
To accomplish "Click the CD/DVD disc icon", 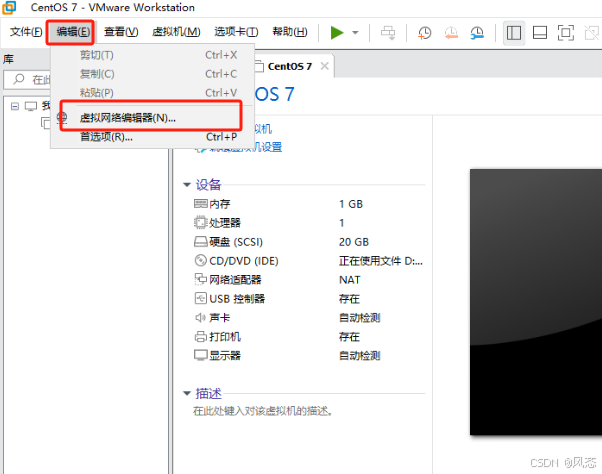I will point(200,260).
